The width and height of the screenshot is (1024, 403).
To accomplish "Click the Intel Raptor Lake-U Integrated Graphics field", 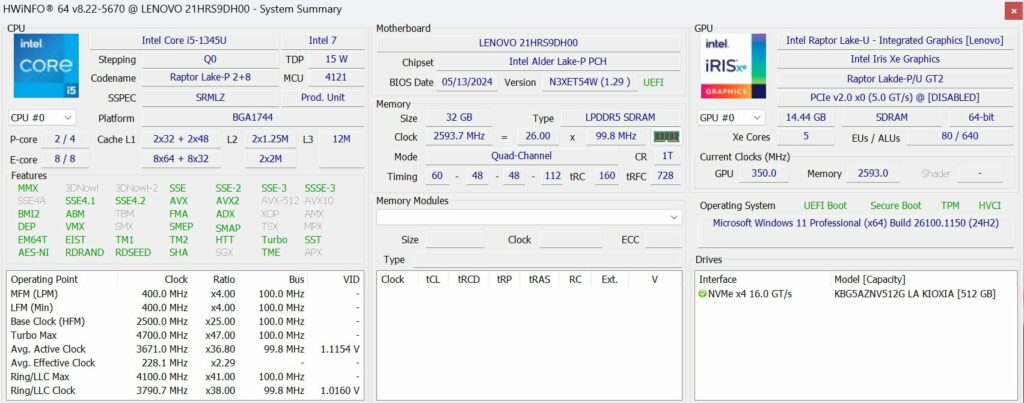I will (x=895, y=40).
